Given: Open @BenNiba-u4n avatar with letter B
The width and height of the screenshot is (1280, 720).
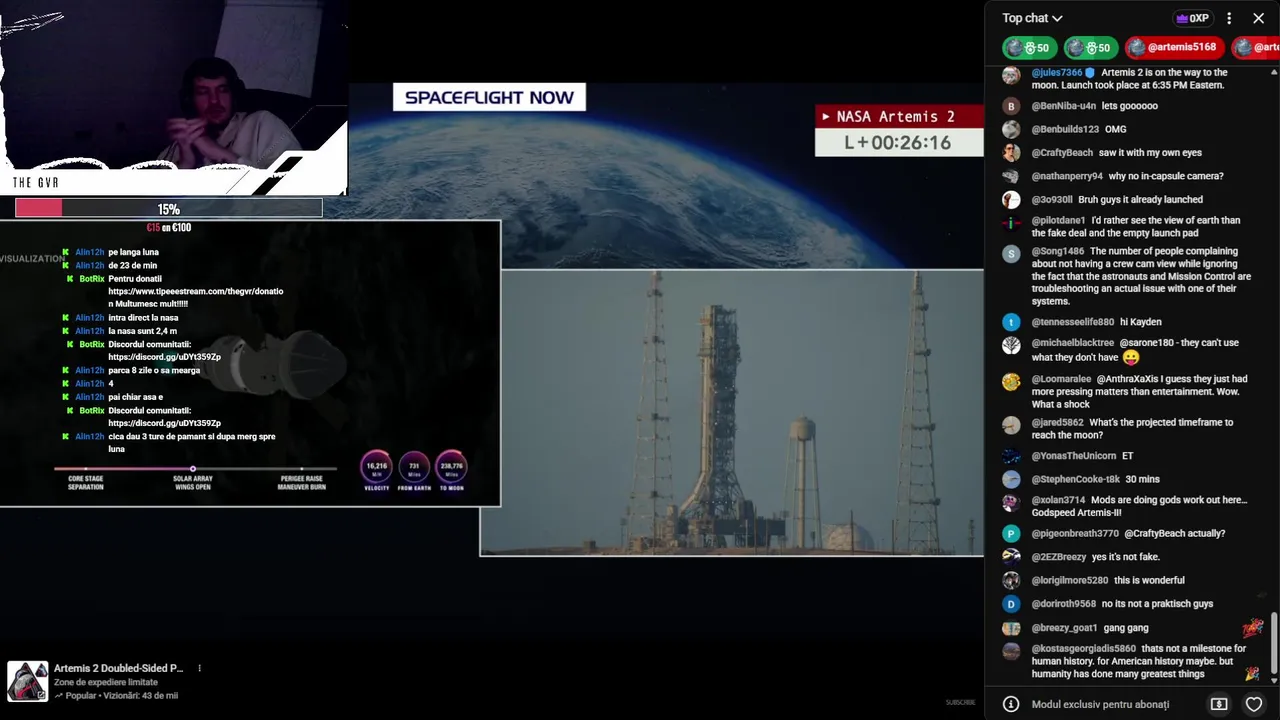Looking at the screenshot, I should (1011, 106).
